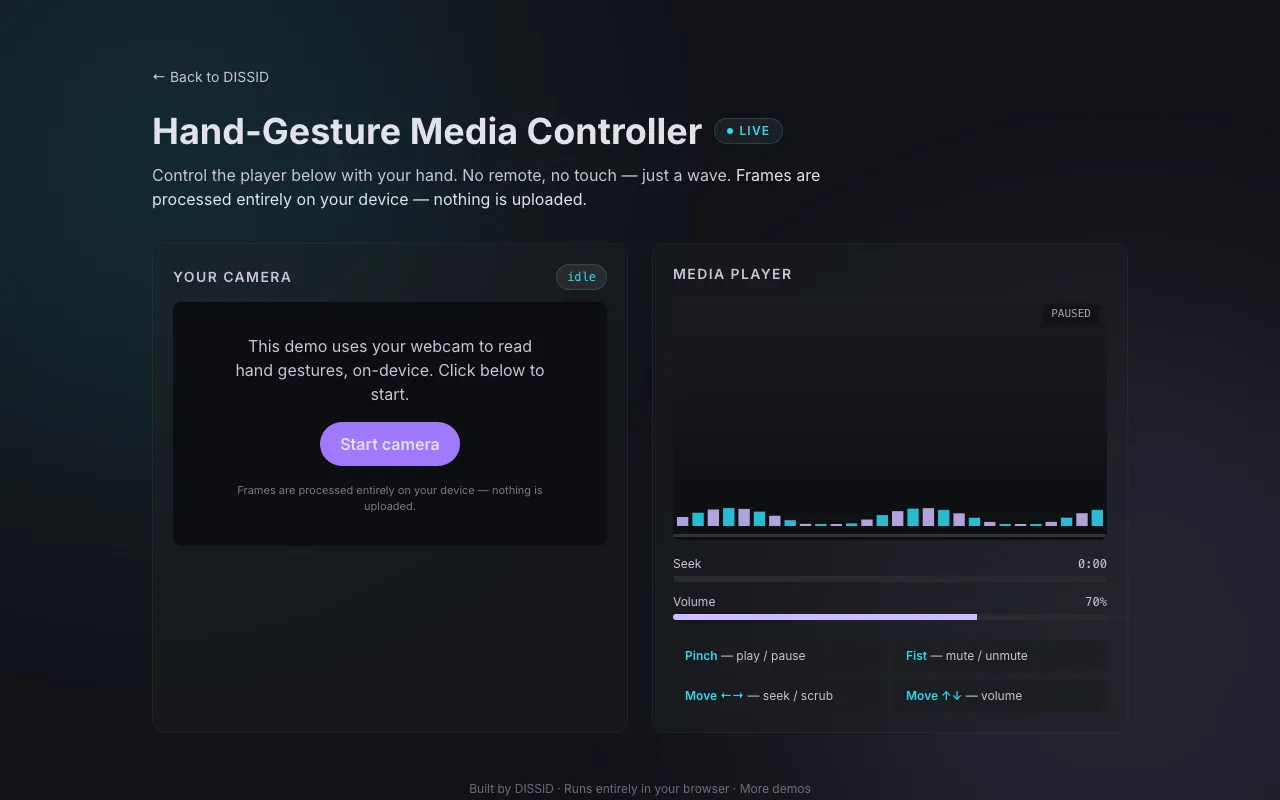The height and width of the screenshot is (800, 1280).
Task: Click the Seek label
Action: pyautogui.click(x=687, y=564)
